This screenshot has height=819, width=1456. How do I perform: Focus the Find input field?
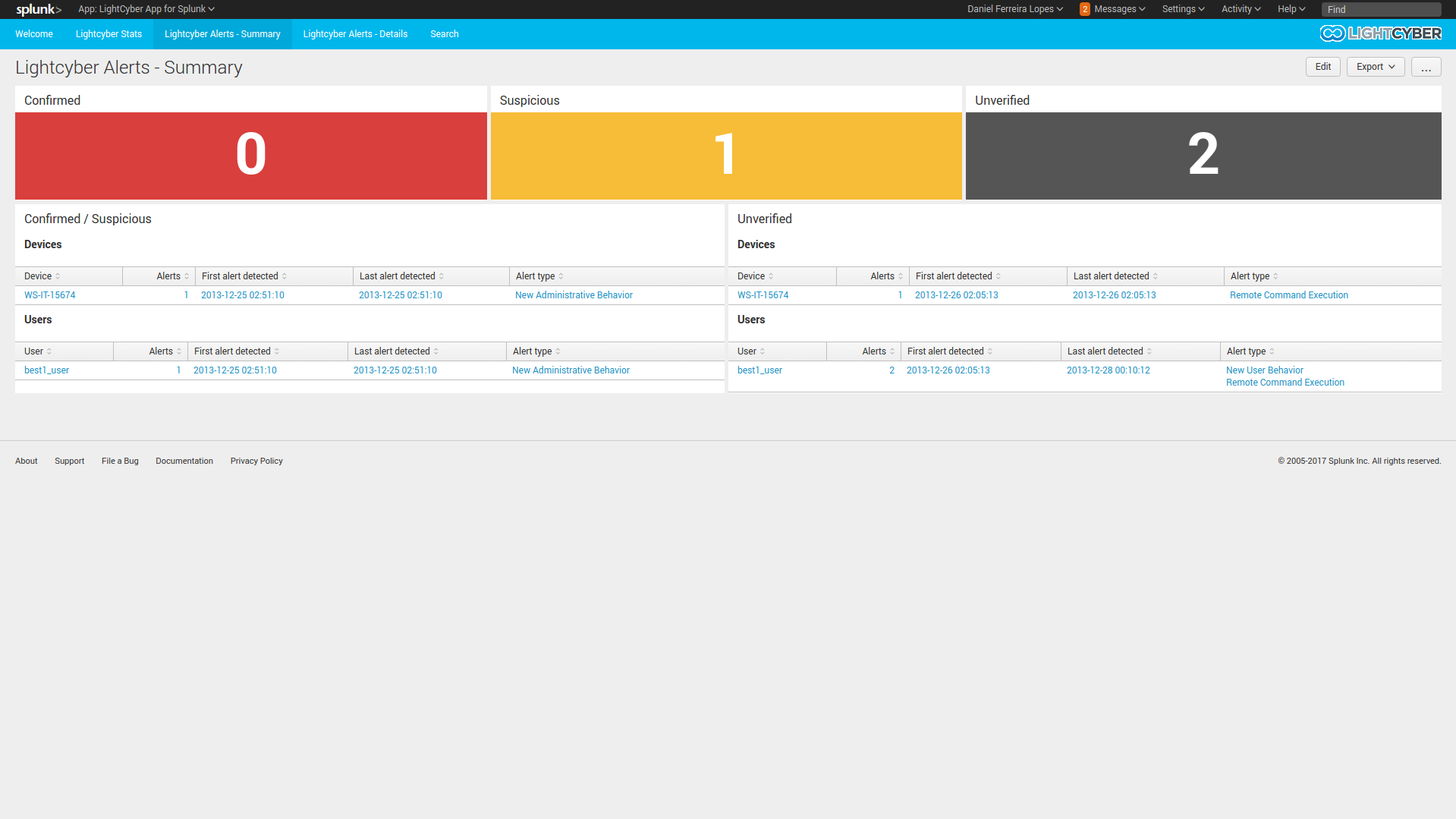1381,9
